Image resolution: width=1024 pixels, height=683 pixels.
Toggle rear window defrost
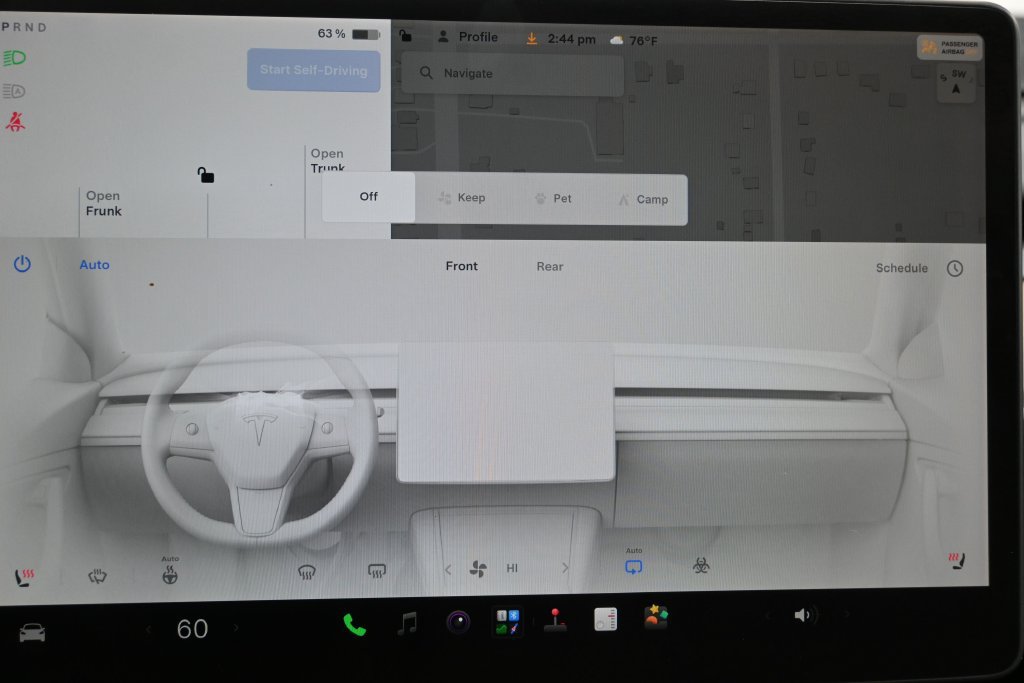pyautogui.click(x=377, y=571)
